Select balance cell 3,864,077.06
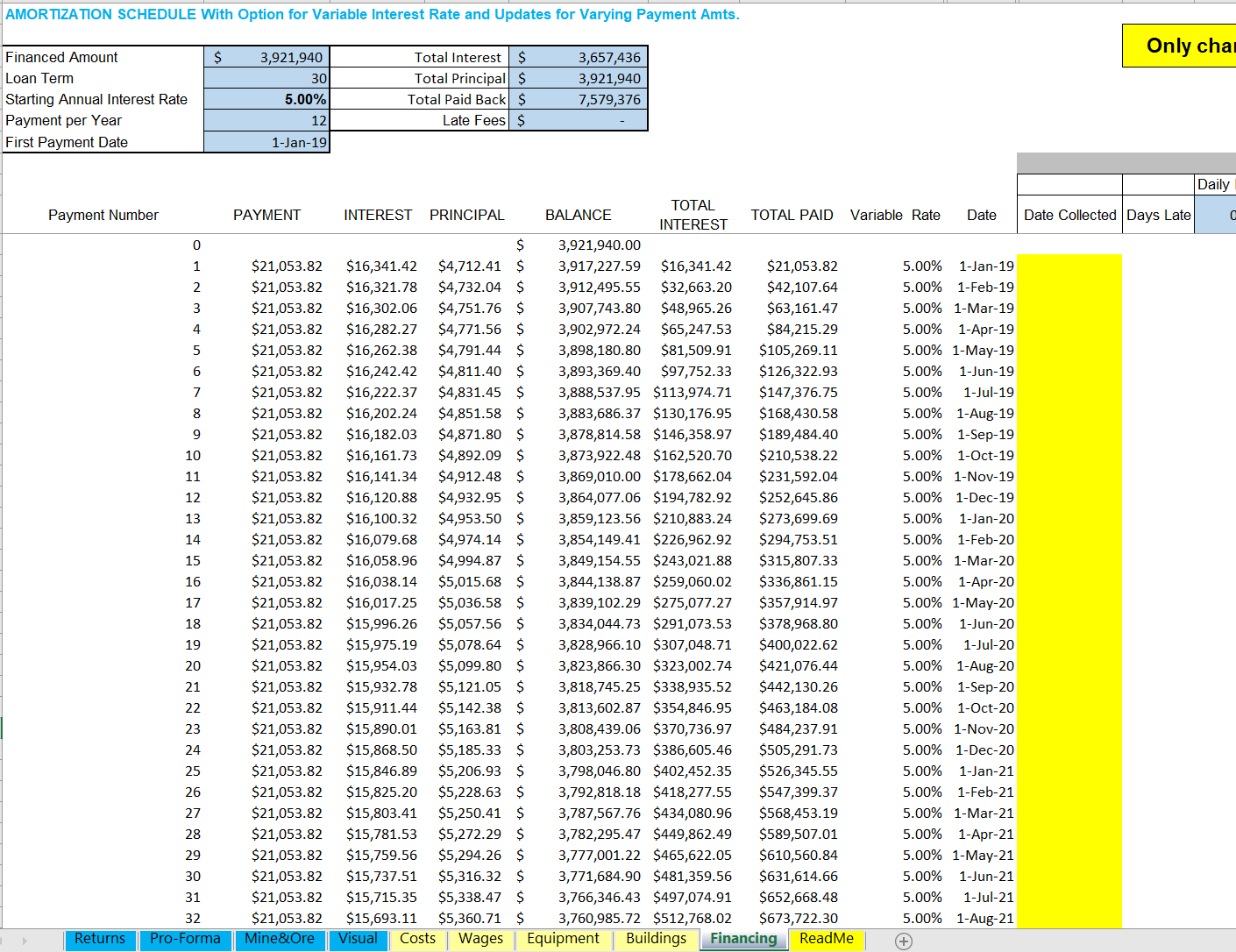The height and width of the screenshot is (952, 1236). (x=579, y=497)
